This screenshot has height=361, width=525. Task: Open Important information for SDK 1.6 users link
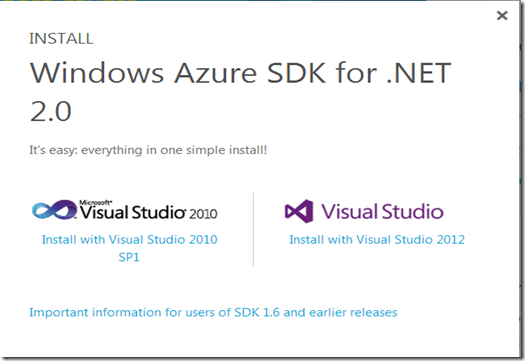point(213,312)
